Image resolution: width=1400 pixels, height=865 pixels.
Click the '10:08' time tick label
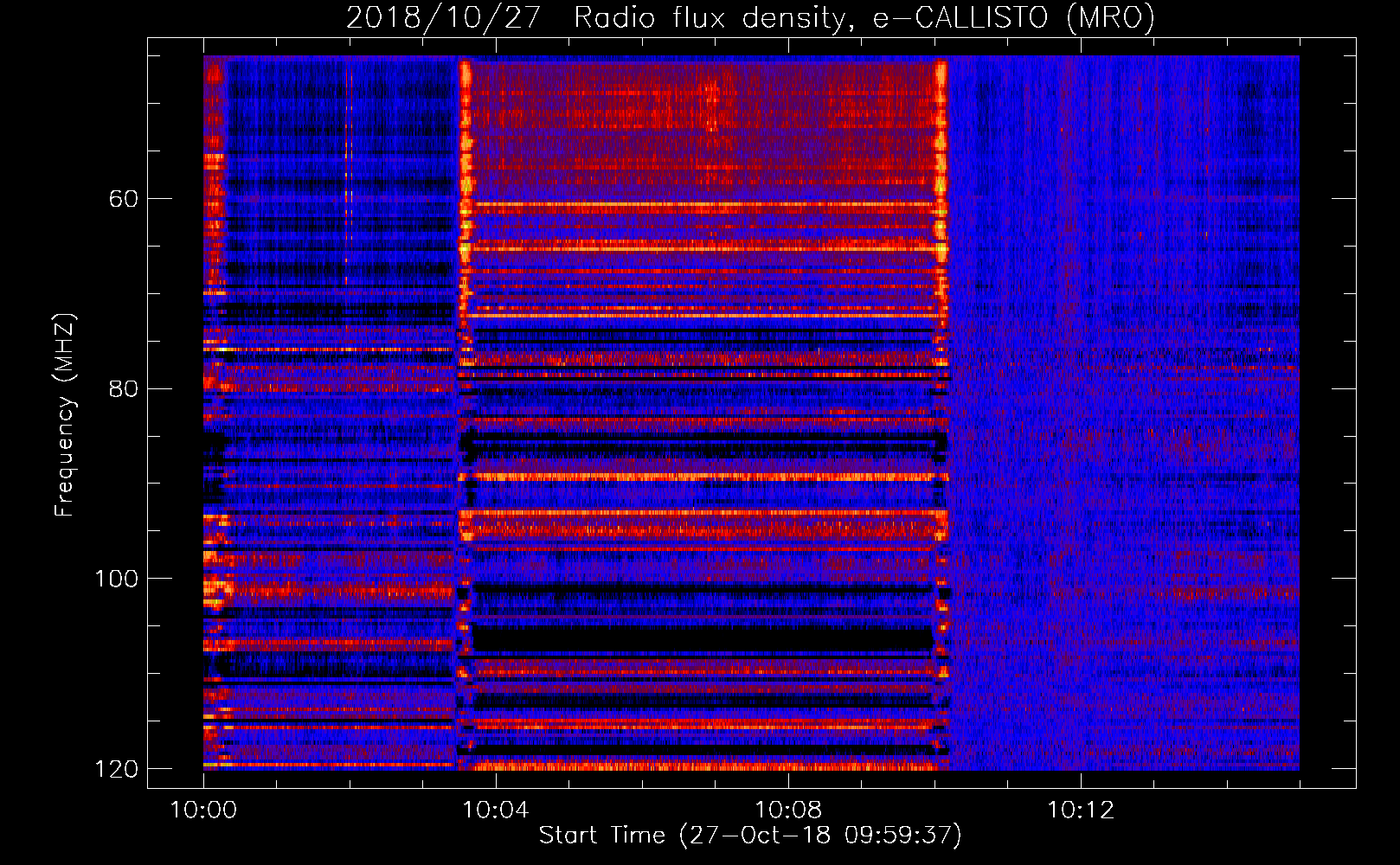(x=788, y=811)
